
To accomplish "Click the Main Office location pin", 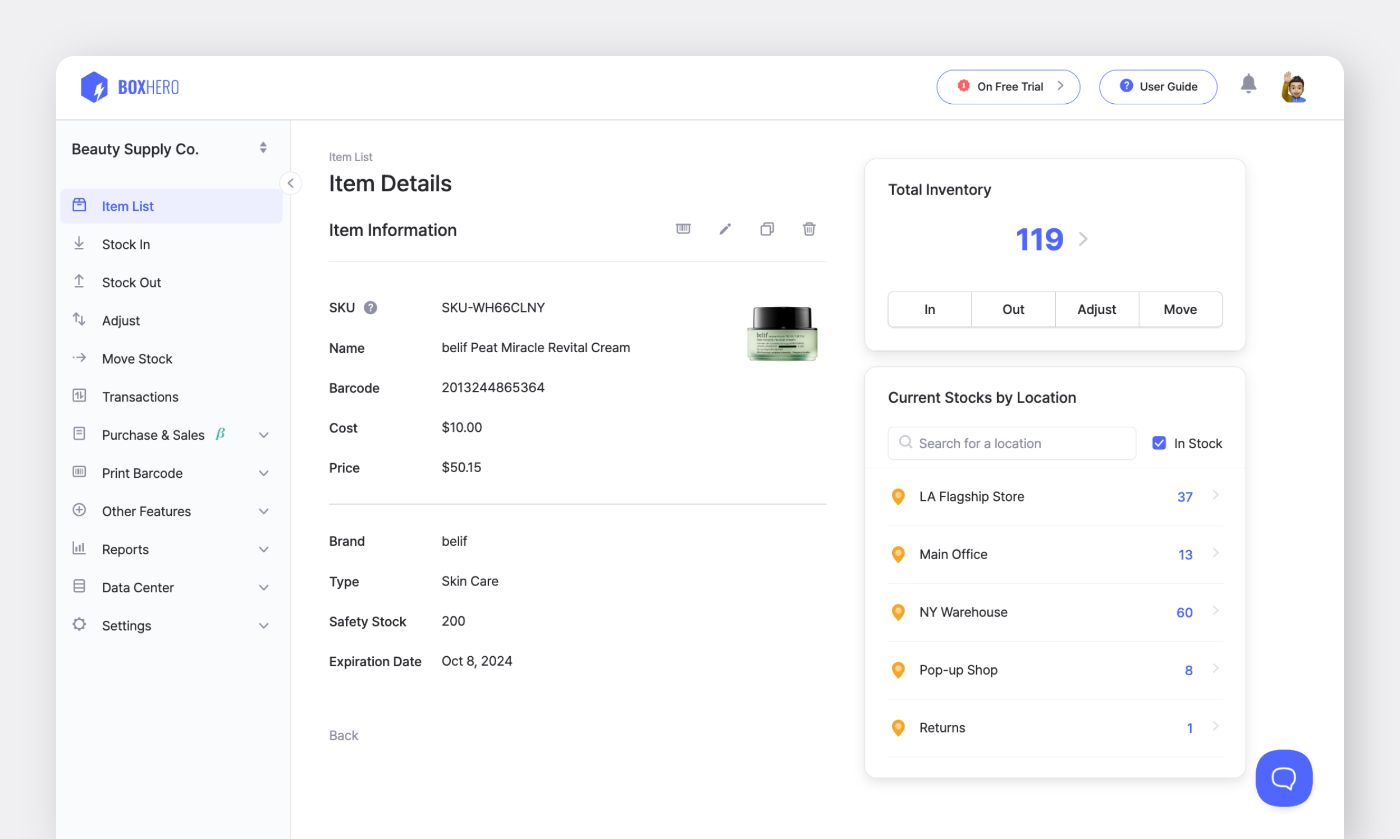I will click(x=898, y=555).
